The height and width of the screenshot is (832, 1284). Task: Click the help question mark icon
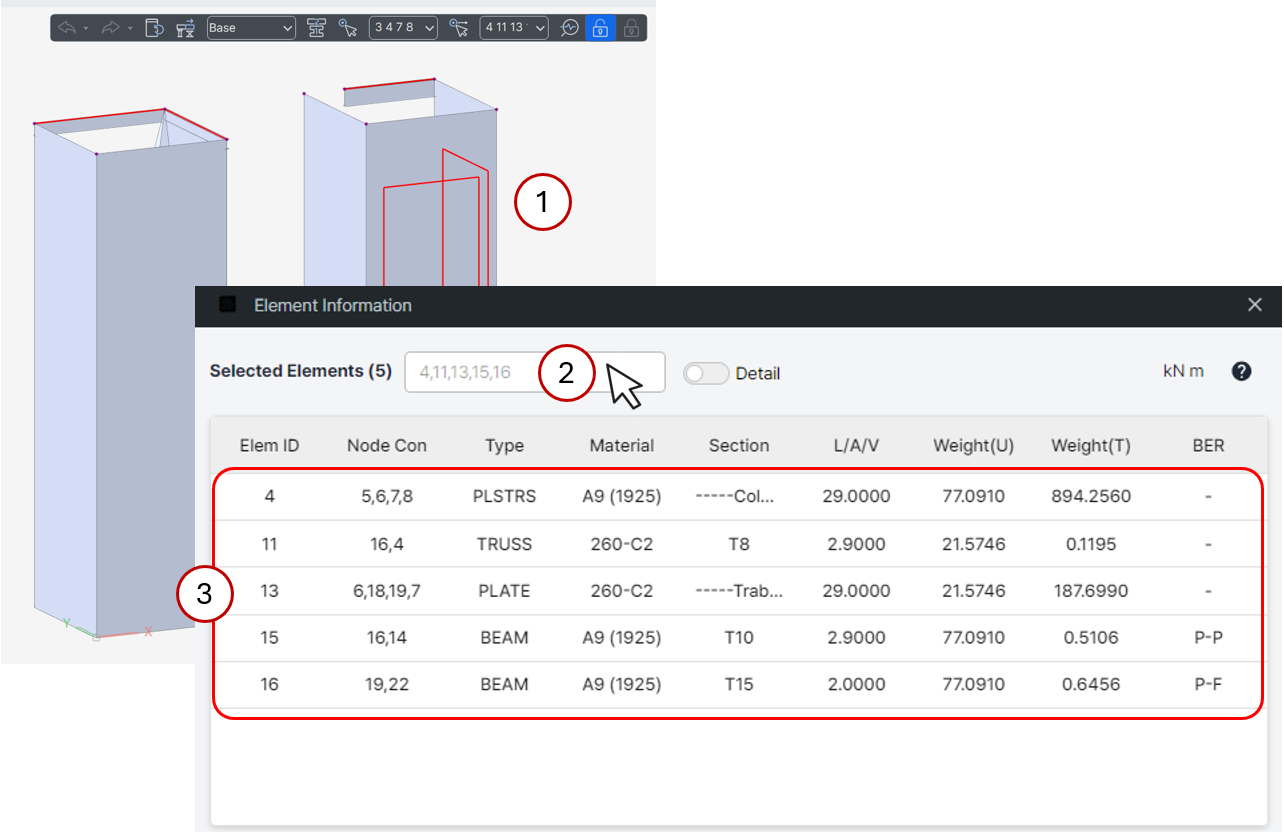click(1241, 371)
